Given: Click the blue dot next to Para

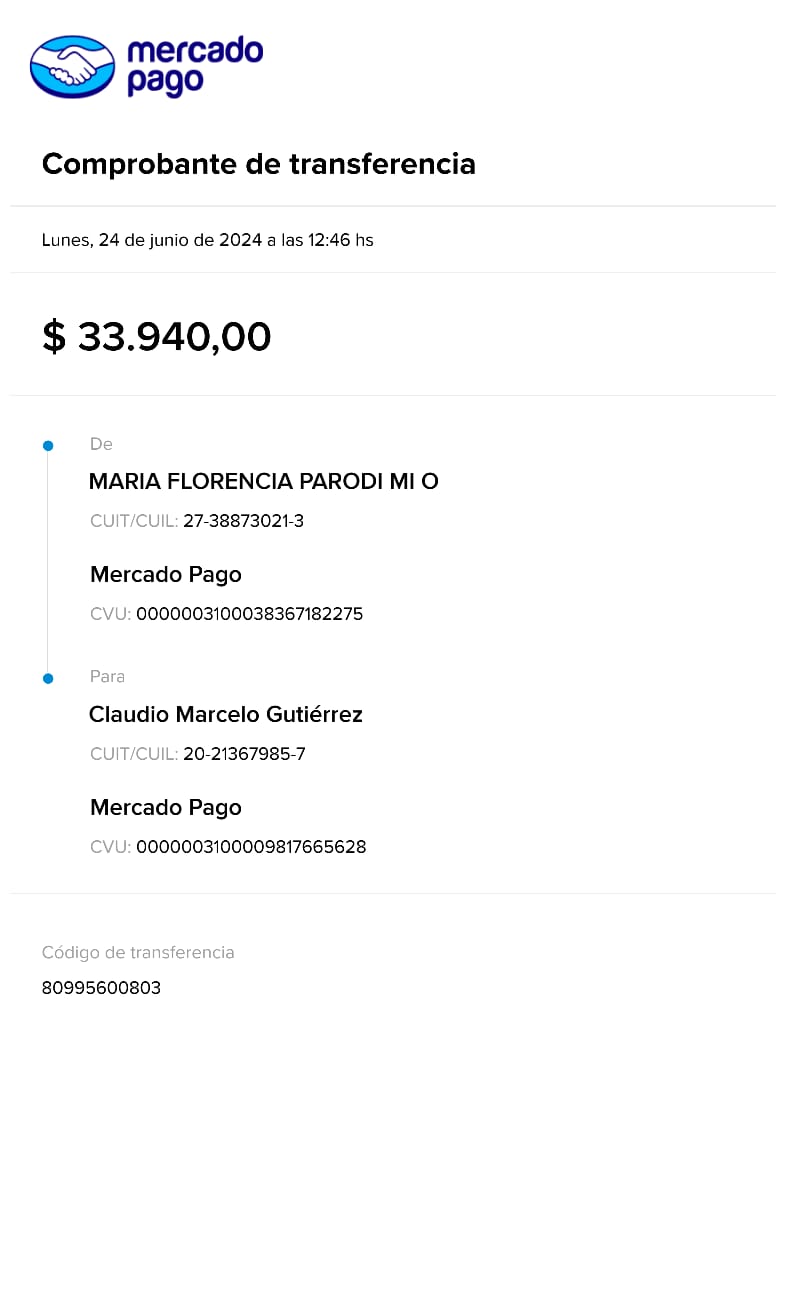Looking at the screenshot, I should 47,678.
